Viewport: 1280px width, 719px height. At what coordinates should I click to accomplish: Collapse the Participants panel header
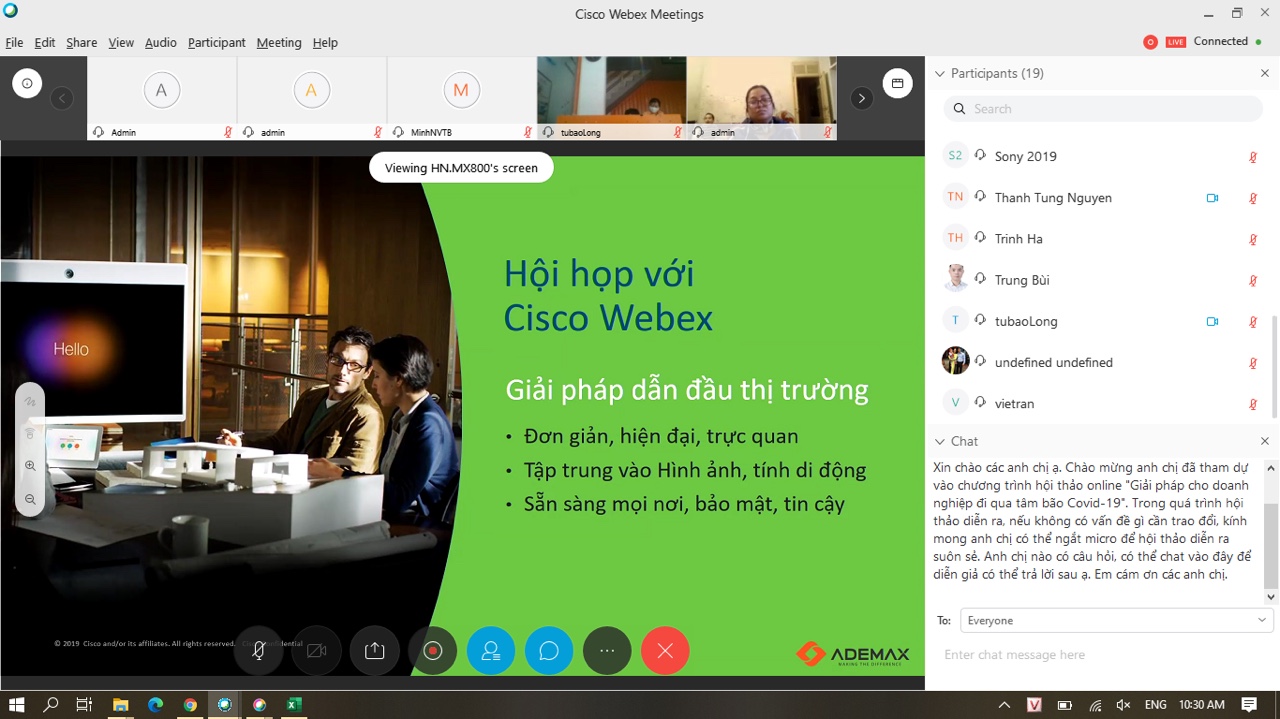[939, 73]
